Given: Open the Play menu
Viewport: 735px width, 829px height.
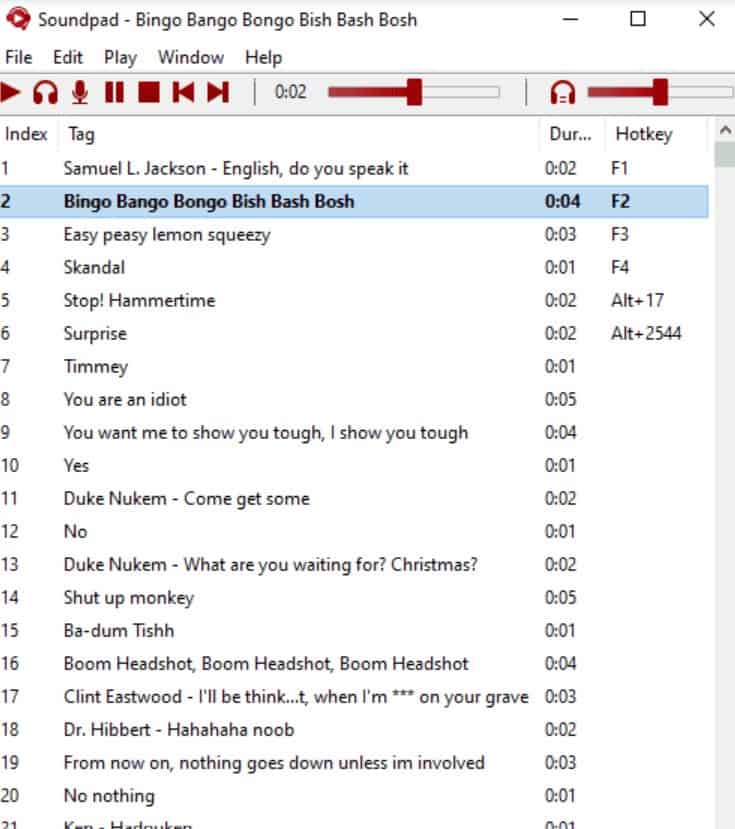Looking at the screenshot, I should pos(120,57).
